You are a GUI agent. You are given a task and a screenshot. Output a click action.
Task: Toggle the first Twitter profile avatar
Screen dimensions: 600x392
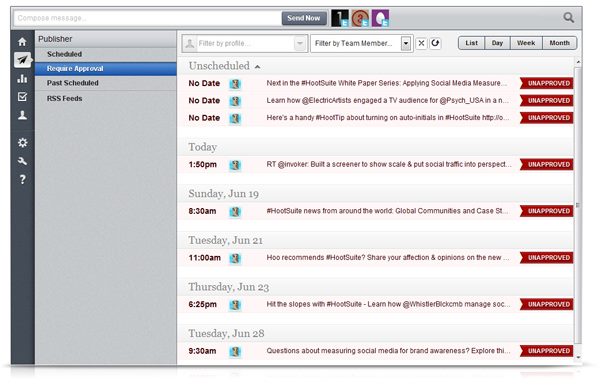pyautogui.click(x=340, y=18)
